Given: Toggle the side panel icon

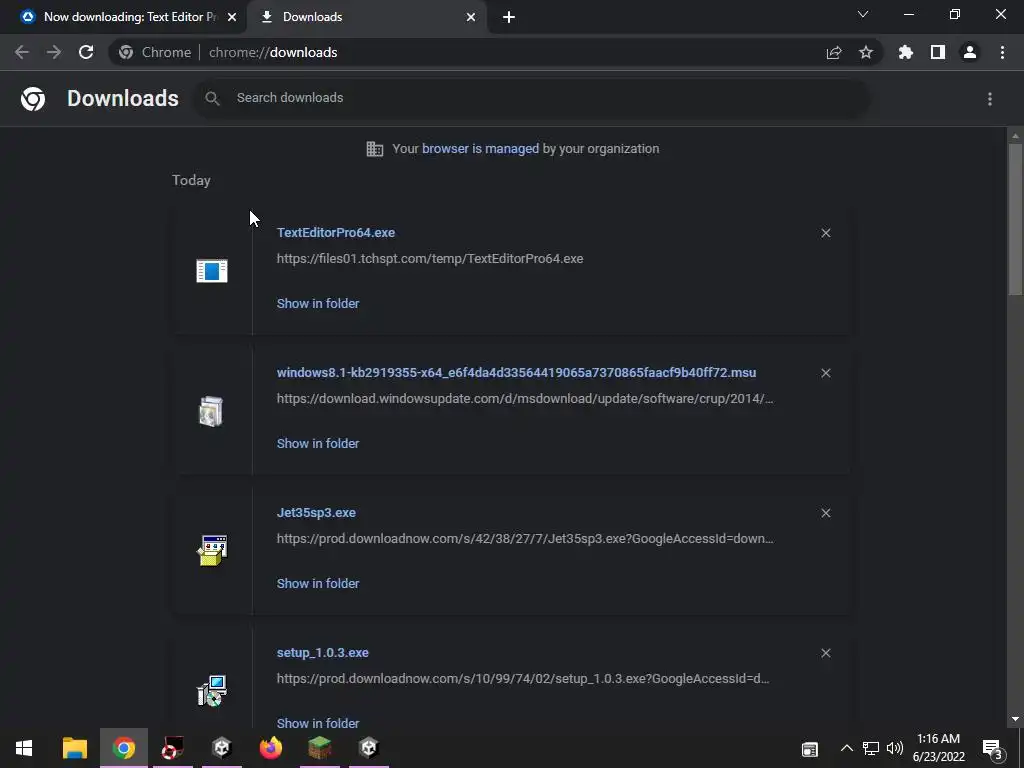Looking at the screenshot, I should tap(938, 52).
